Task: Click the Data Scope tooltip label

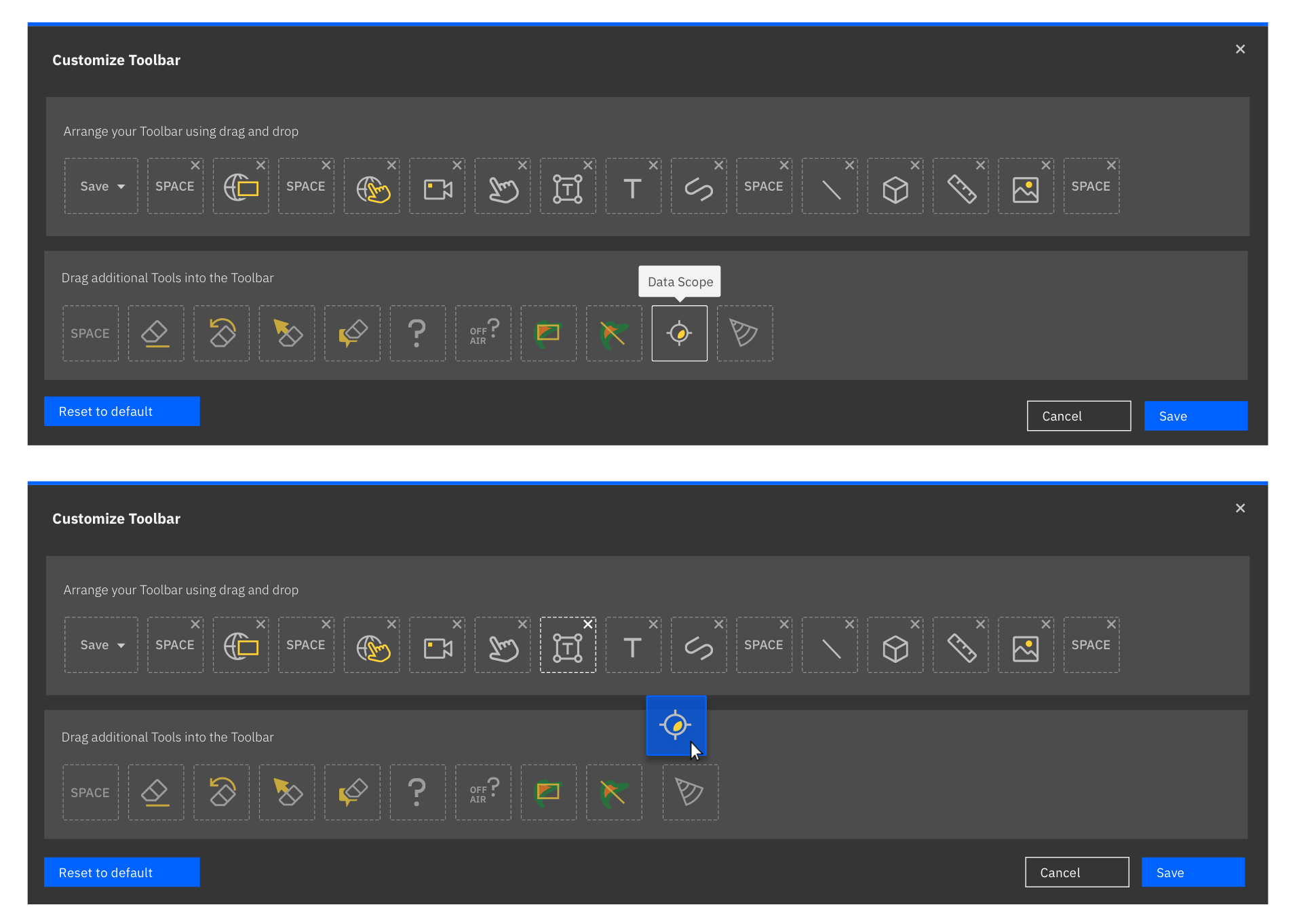Action: (679, 281)
